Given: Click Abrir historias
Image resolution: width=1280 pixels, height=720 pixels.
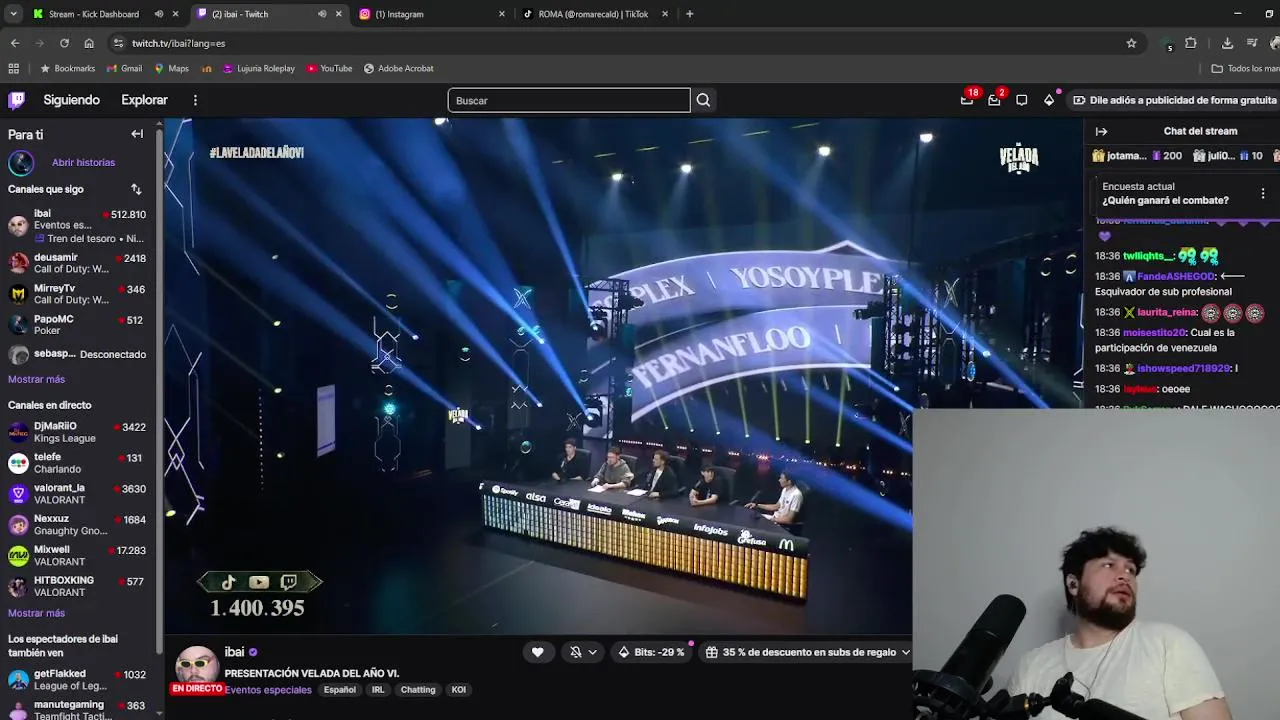Looking at the screenshot, I should (x=83, y=162).
